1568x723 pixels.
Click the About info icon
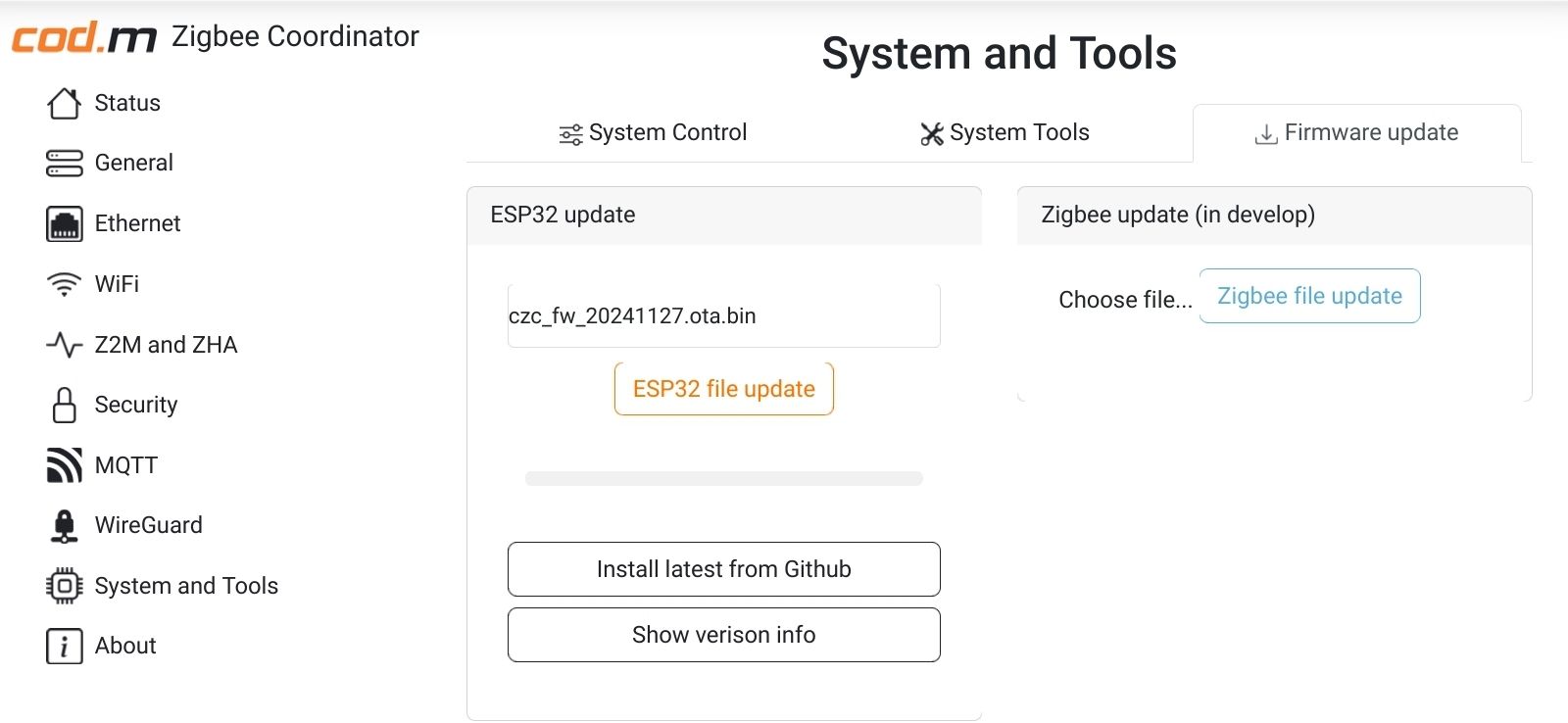tap(64, 647)
